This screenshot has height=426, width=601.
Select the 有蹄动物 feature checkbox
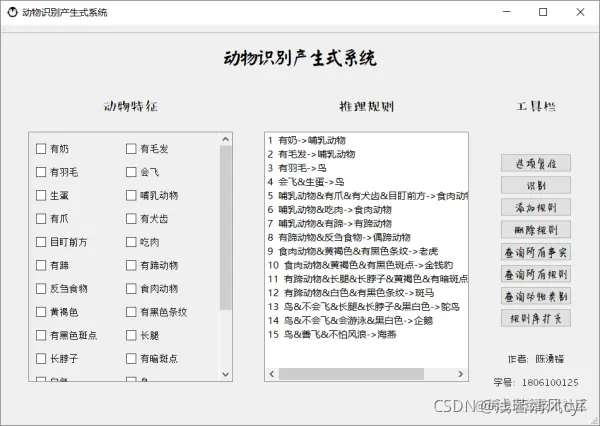131,265
